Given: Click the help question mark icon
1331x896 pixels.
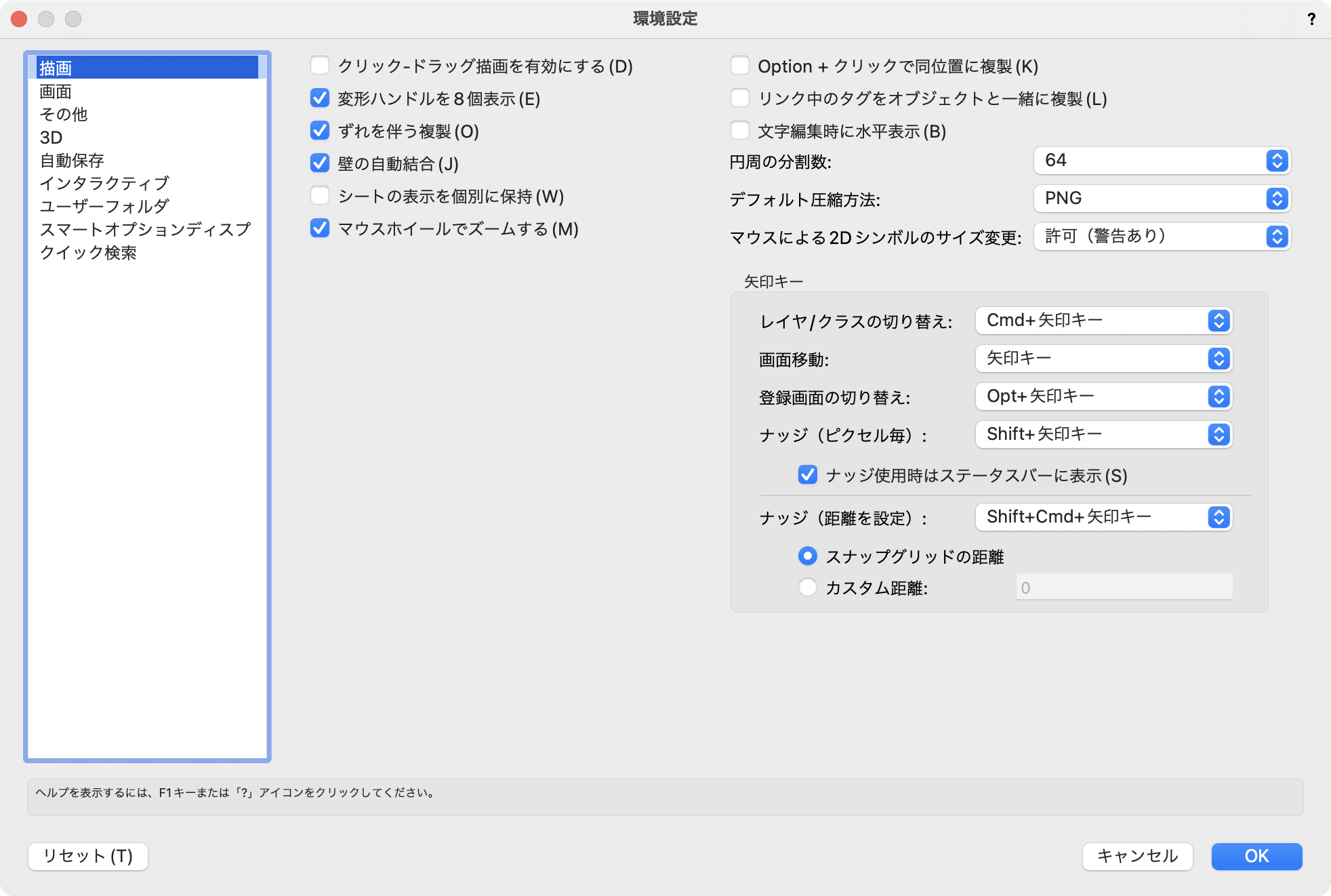Looking at the screenshot, I should 1311,19.
